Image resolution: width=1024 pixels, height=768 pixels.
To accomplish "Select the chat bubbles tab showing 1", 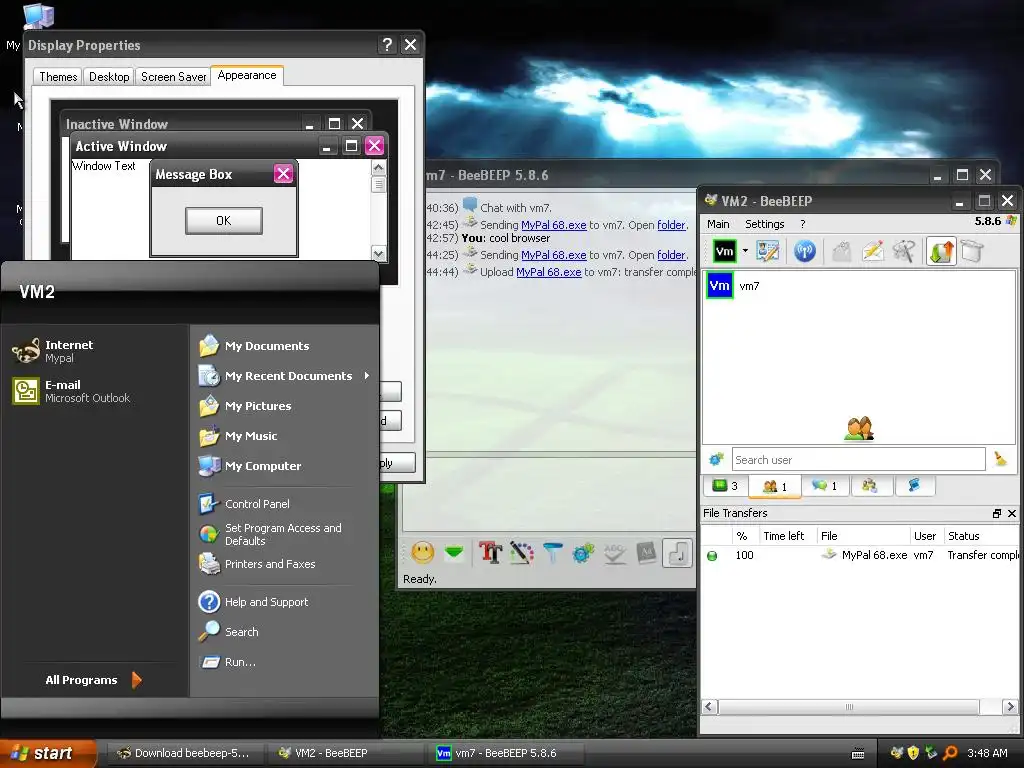I will pyautogui.click(x=824, y=485).
